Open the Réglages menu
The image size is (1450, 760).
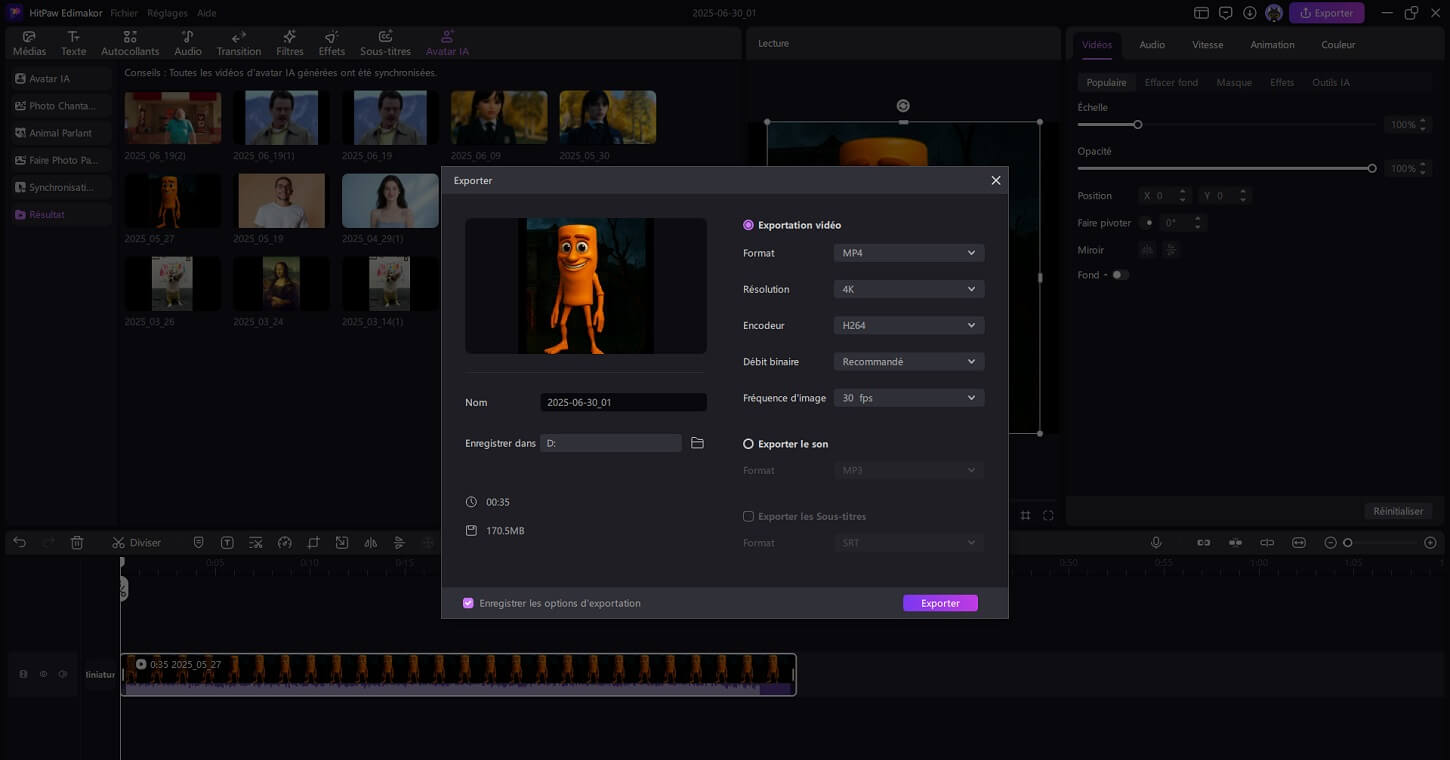click(167, 13)
